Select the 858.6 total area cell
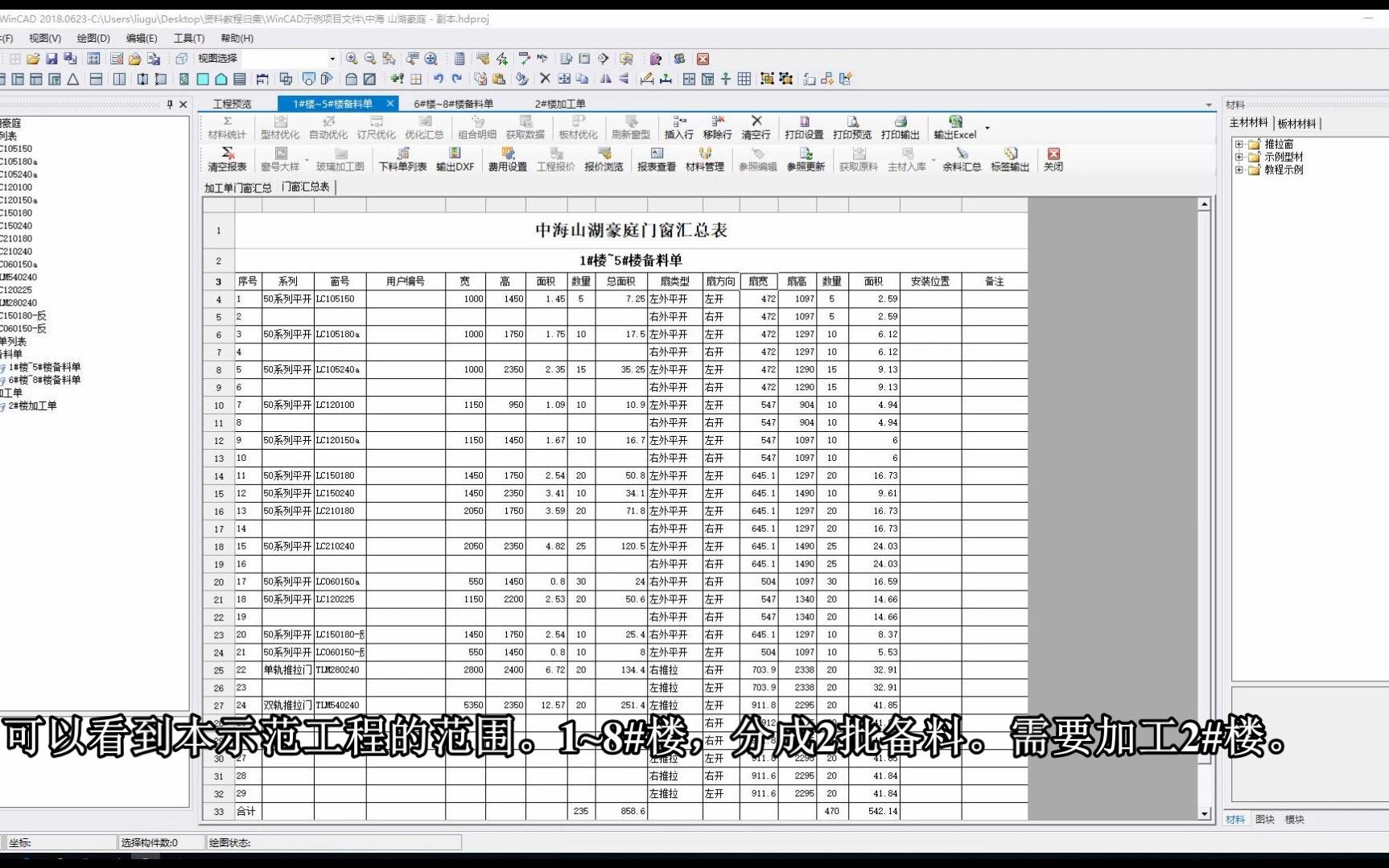This screenshot has width=1389, height=868. click(x=622, y=812)
